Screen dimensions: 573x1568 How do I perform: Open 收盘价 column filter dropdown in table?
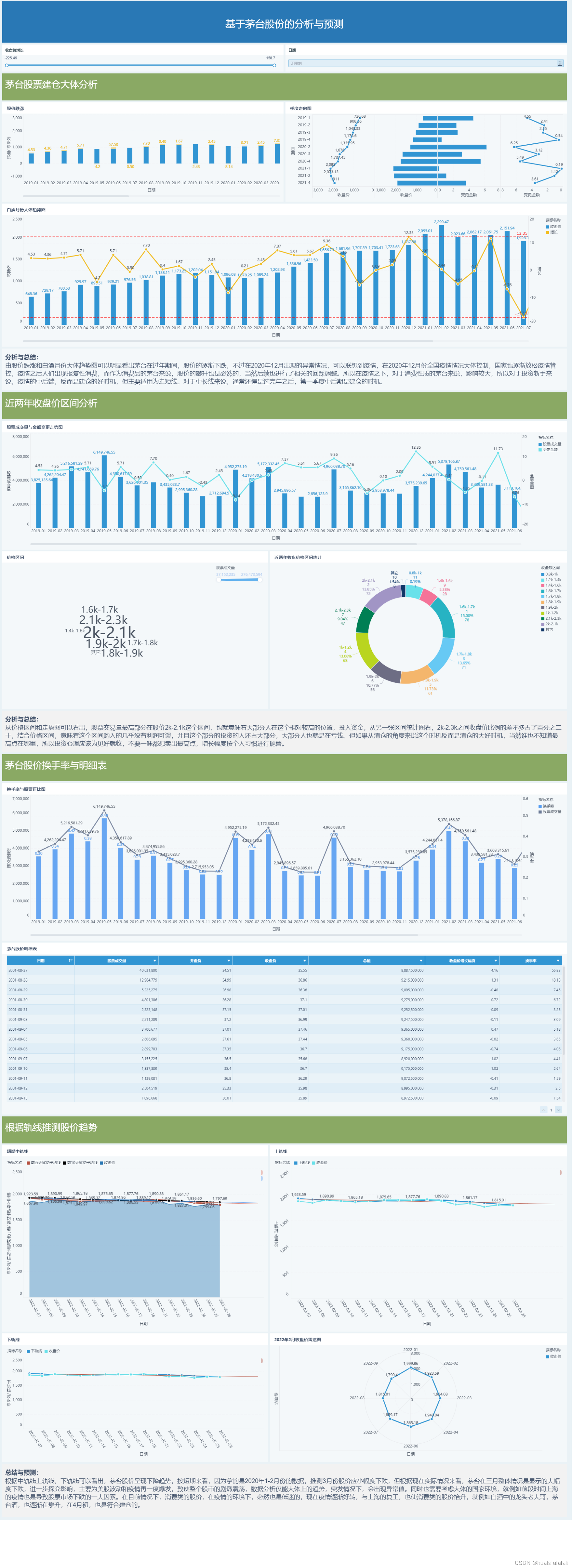[x=304, y=961]
